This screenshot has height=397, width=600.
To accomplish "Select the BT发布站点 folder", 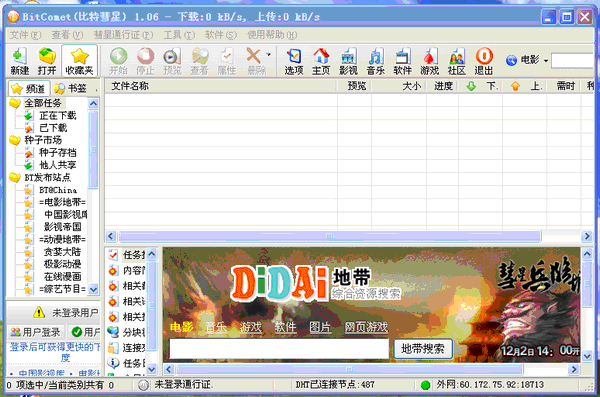I will pos(47,178).
